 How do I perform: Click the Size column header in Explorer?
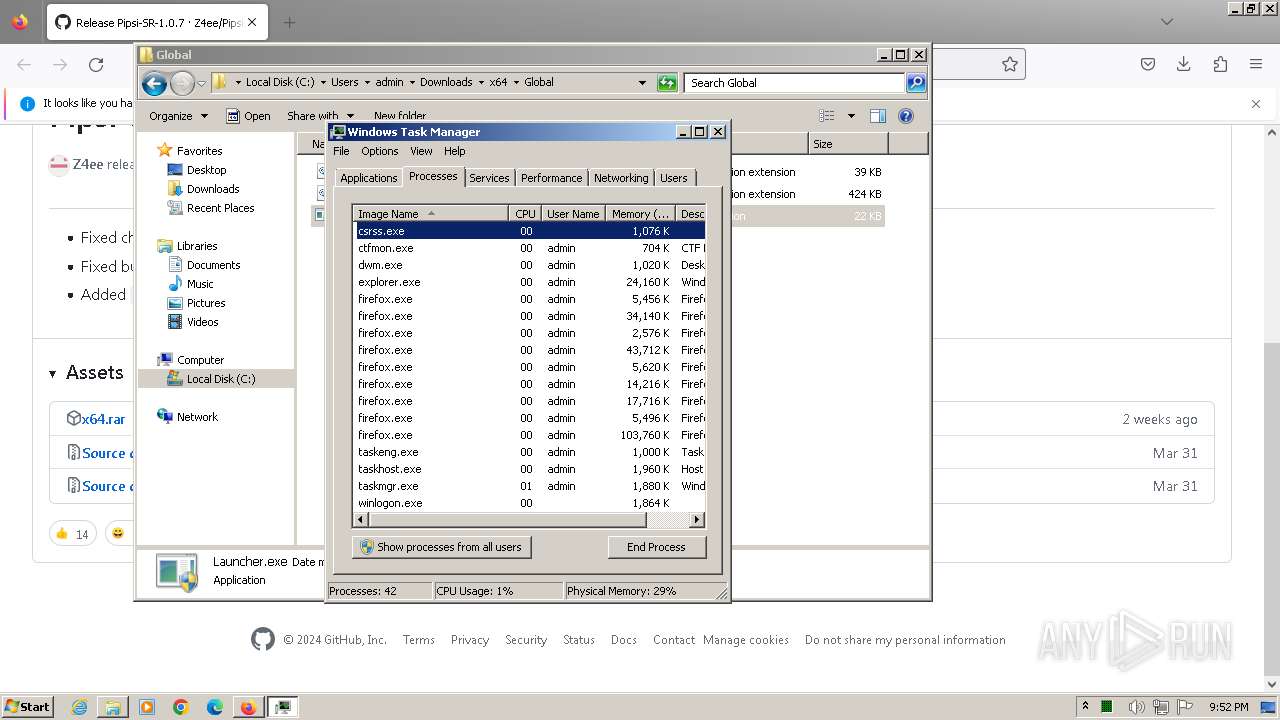847,144
